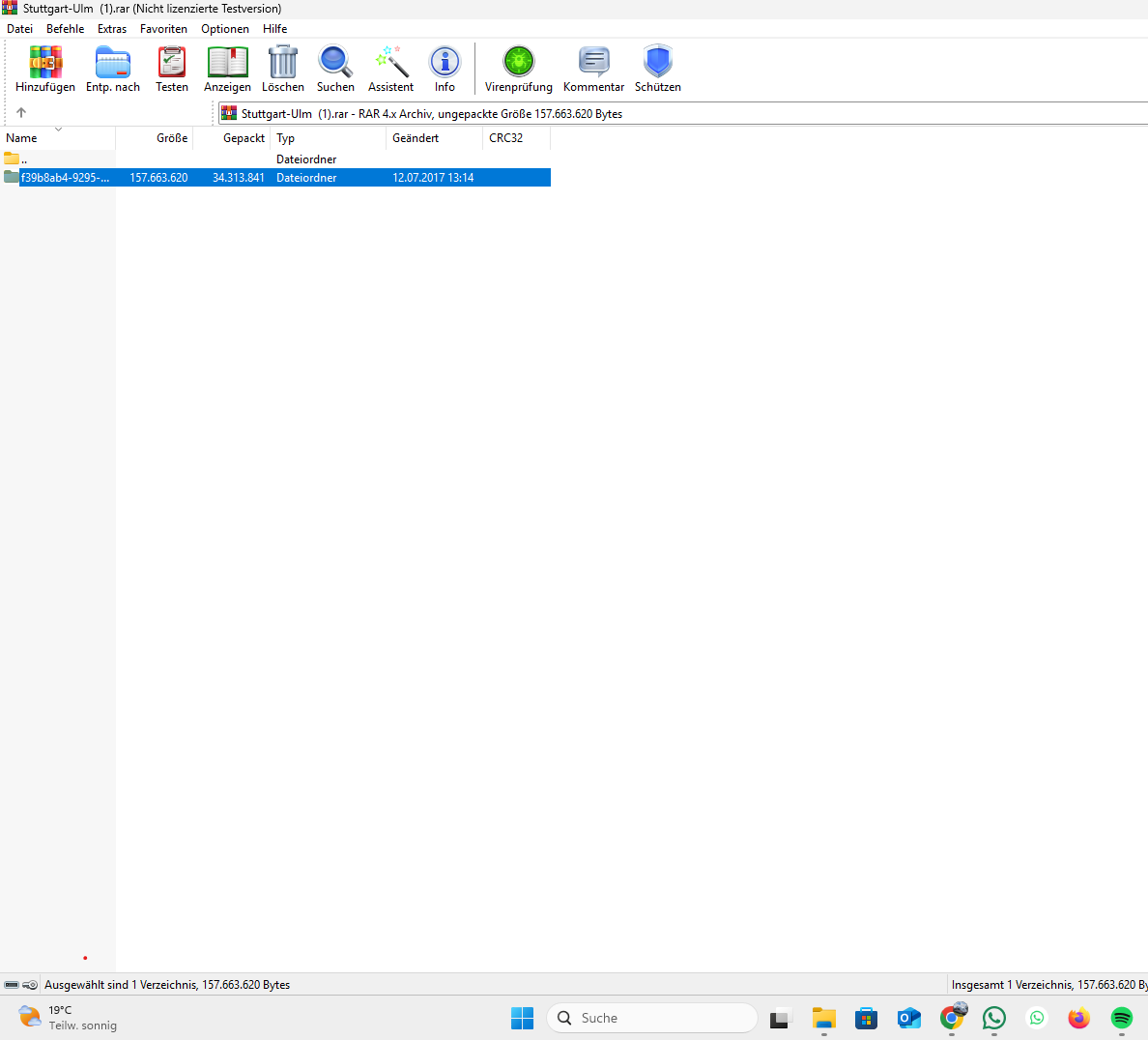Open Microsoft Store from taskbar
The image size is (1148, 1040).
(866, 1018)
